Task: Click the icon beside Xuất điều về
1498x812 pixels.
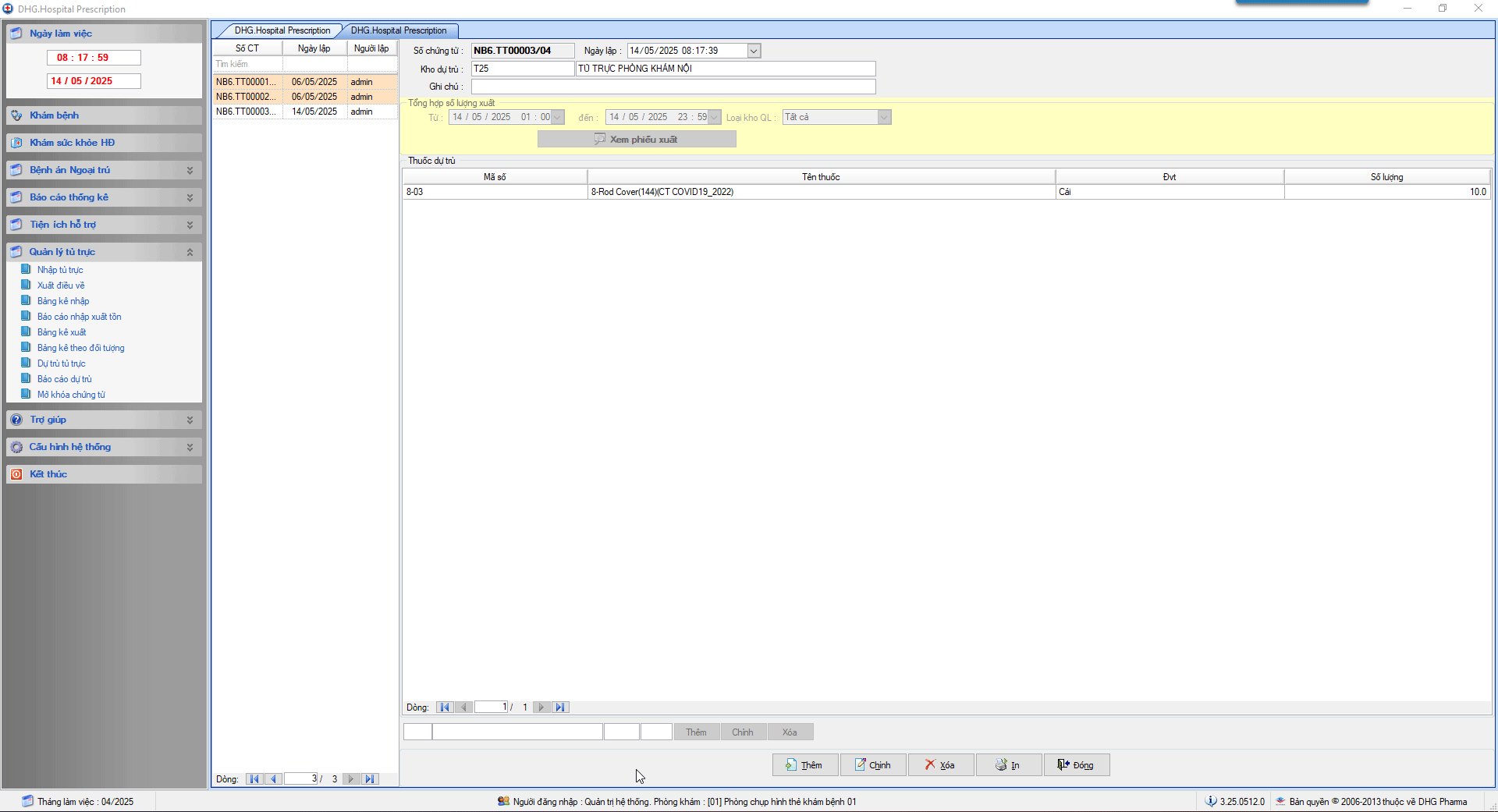Action: click(26, 285)
